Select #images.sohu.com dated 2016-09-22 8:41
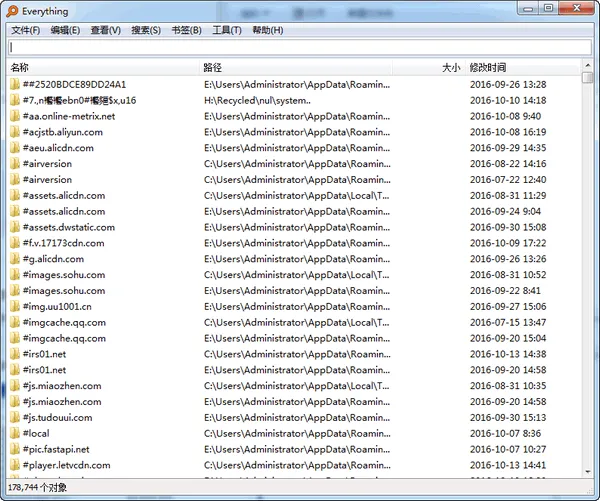The image size is (600, 501). pos(64,291)
